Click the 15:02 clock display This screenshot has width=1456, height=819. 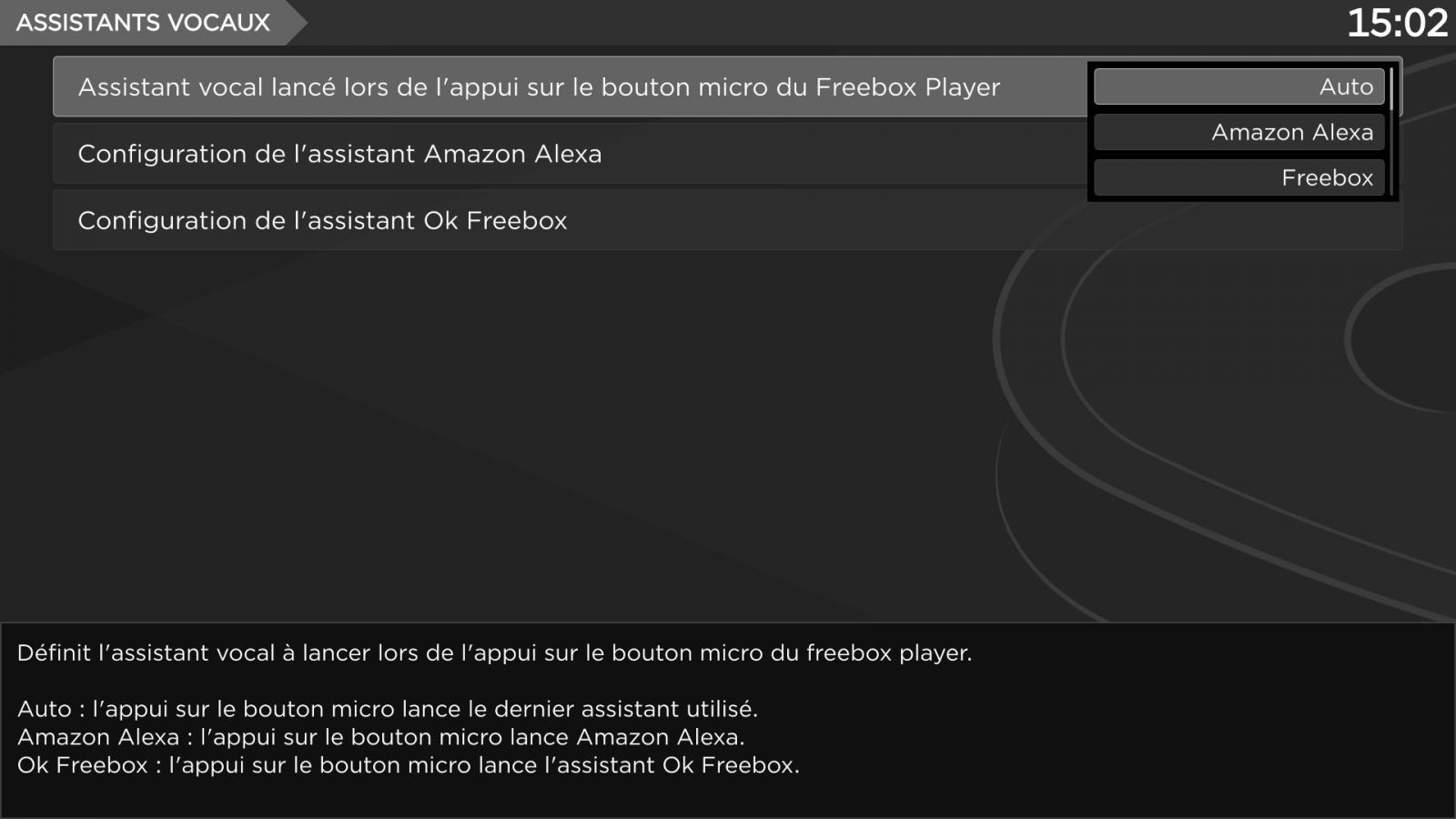click(1397, 23)
